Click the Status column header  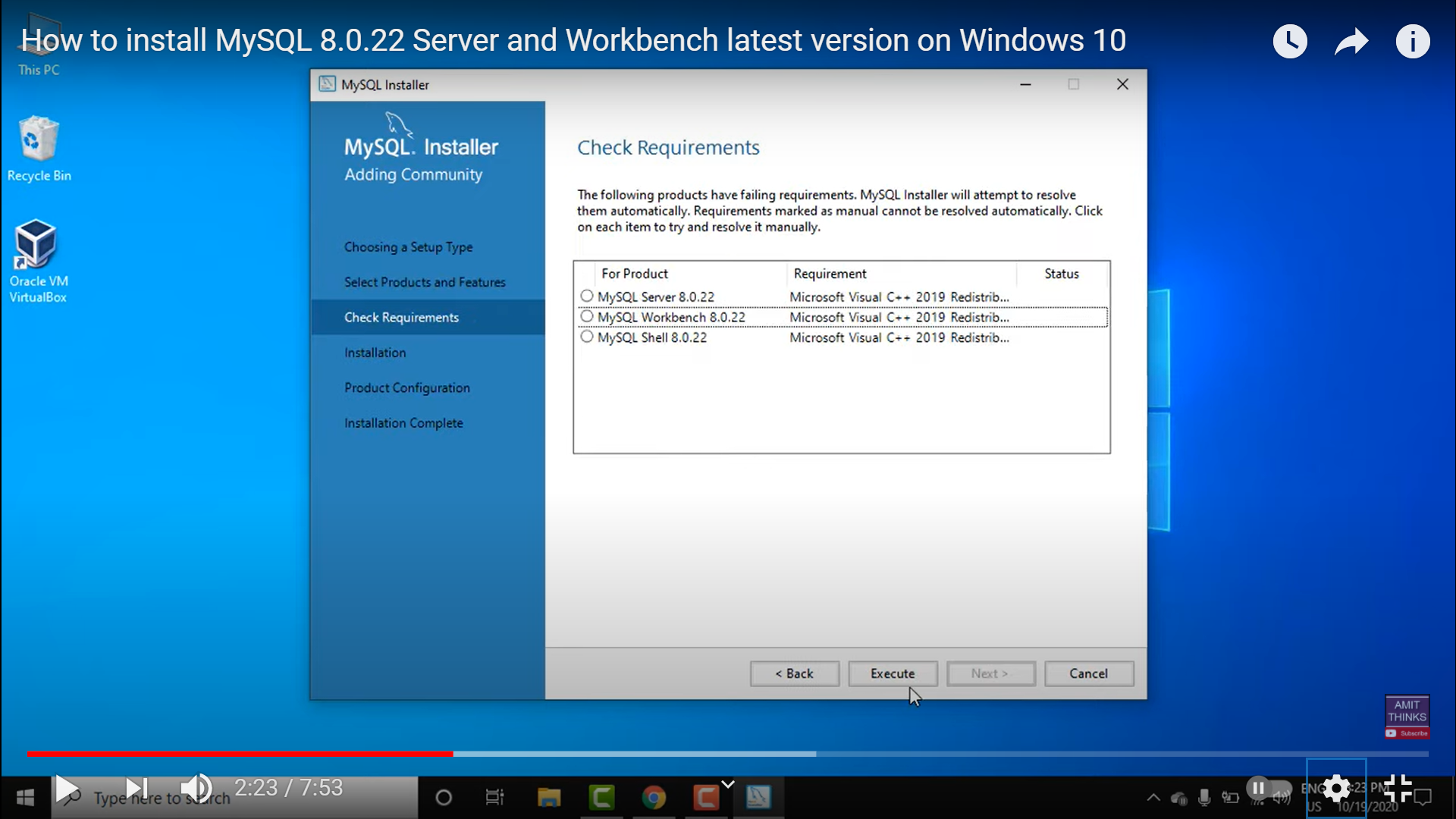[1061, 274]
